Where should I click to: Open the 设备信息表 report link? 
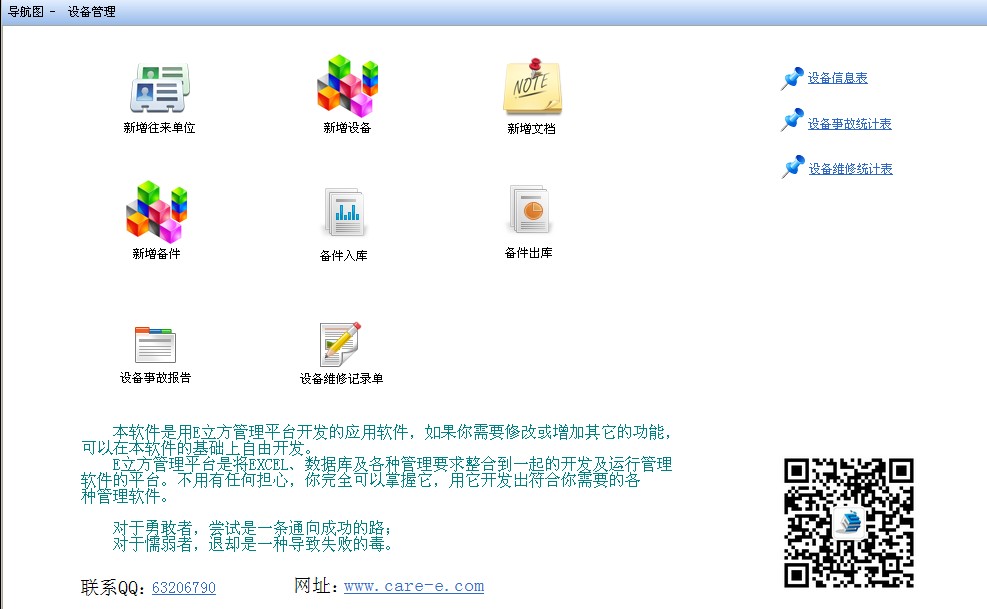tap(837, 78)
